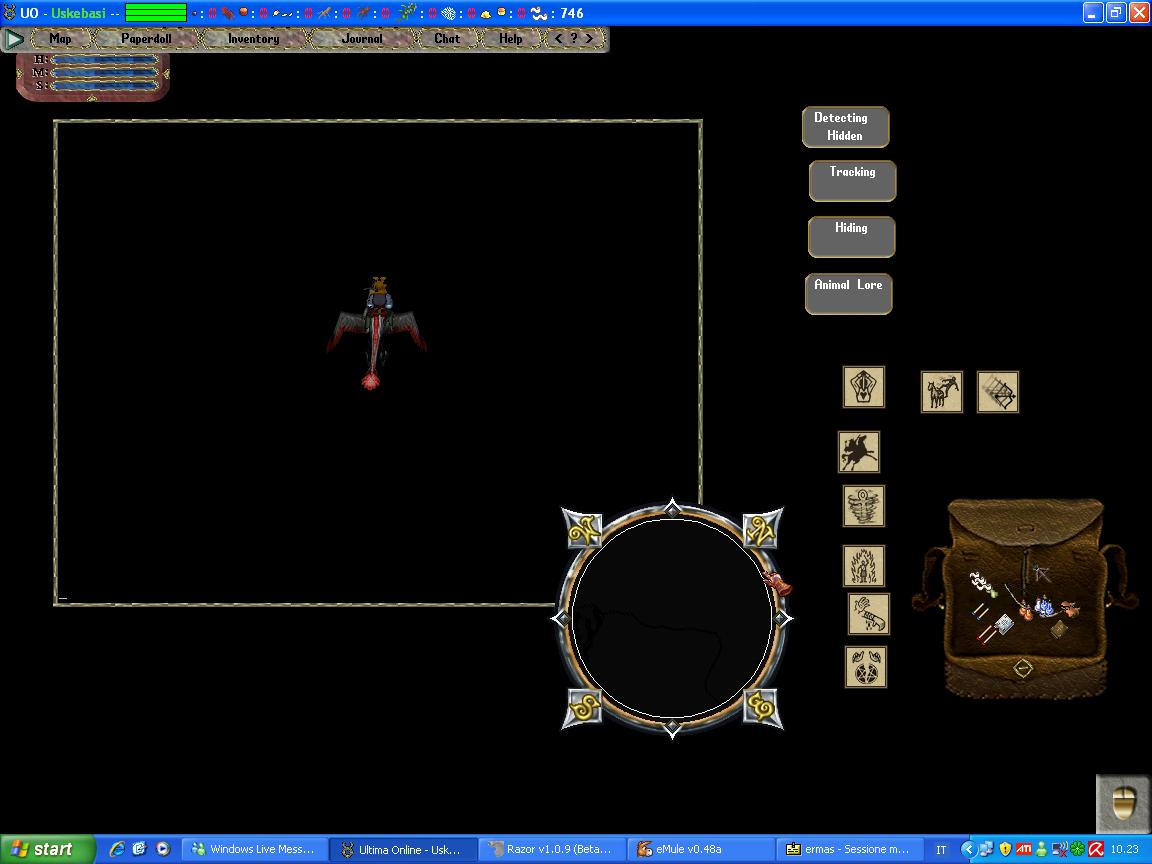Click the M mana bar in the status gump

tap(104, 73)
